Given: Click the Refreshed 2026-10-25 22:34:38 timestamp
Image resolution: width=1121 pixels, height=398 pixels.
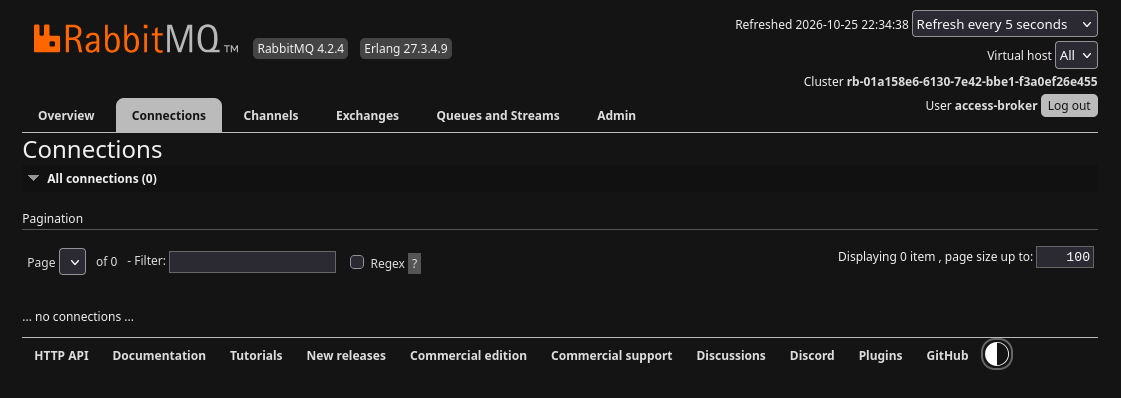Looking at the screenshot, I should [822, 24].
